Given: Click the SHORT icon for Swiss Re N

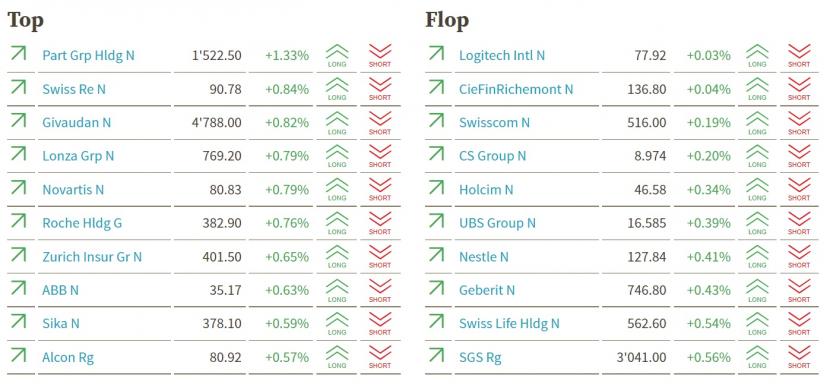Looking at the screenshot, I should pos(380,89).
